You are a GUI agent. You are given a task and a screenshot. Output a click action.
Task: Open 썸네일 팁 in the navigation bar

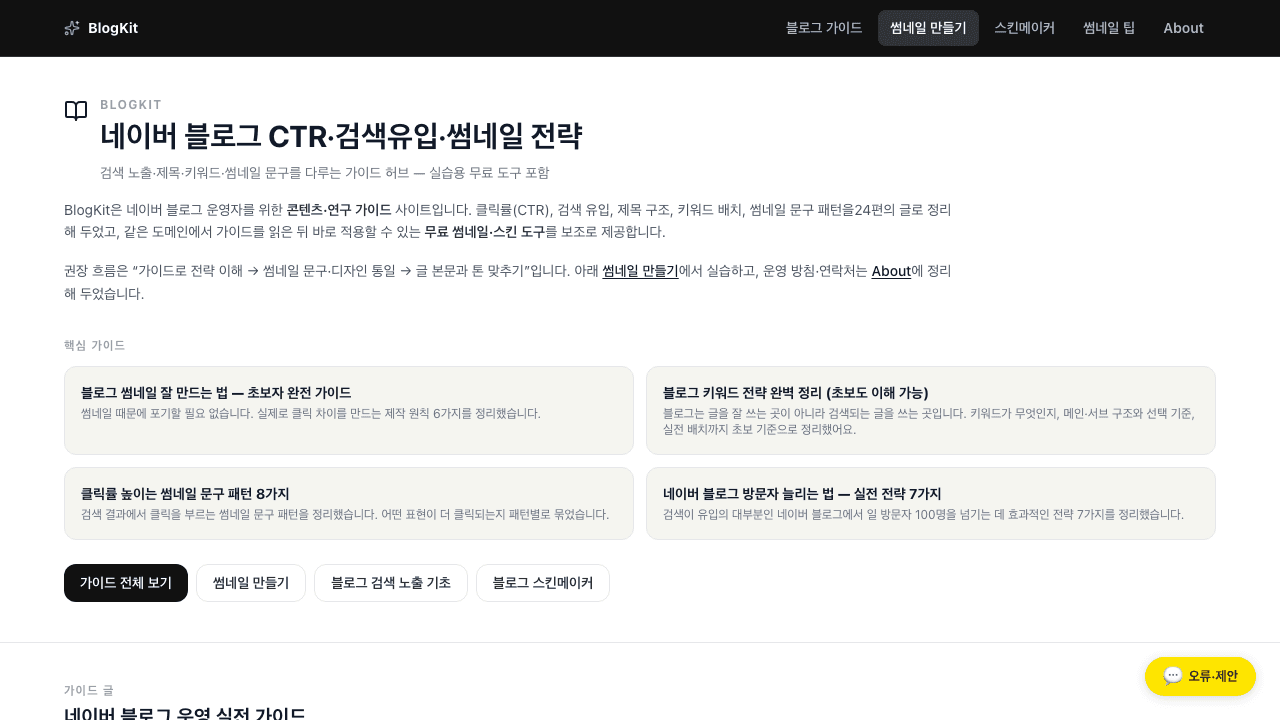(1109, 28)
